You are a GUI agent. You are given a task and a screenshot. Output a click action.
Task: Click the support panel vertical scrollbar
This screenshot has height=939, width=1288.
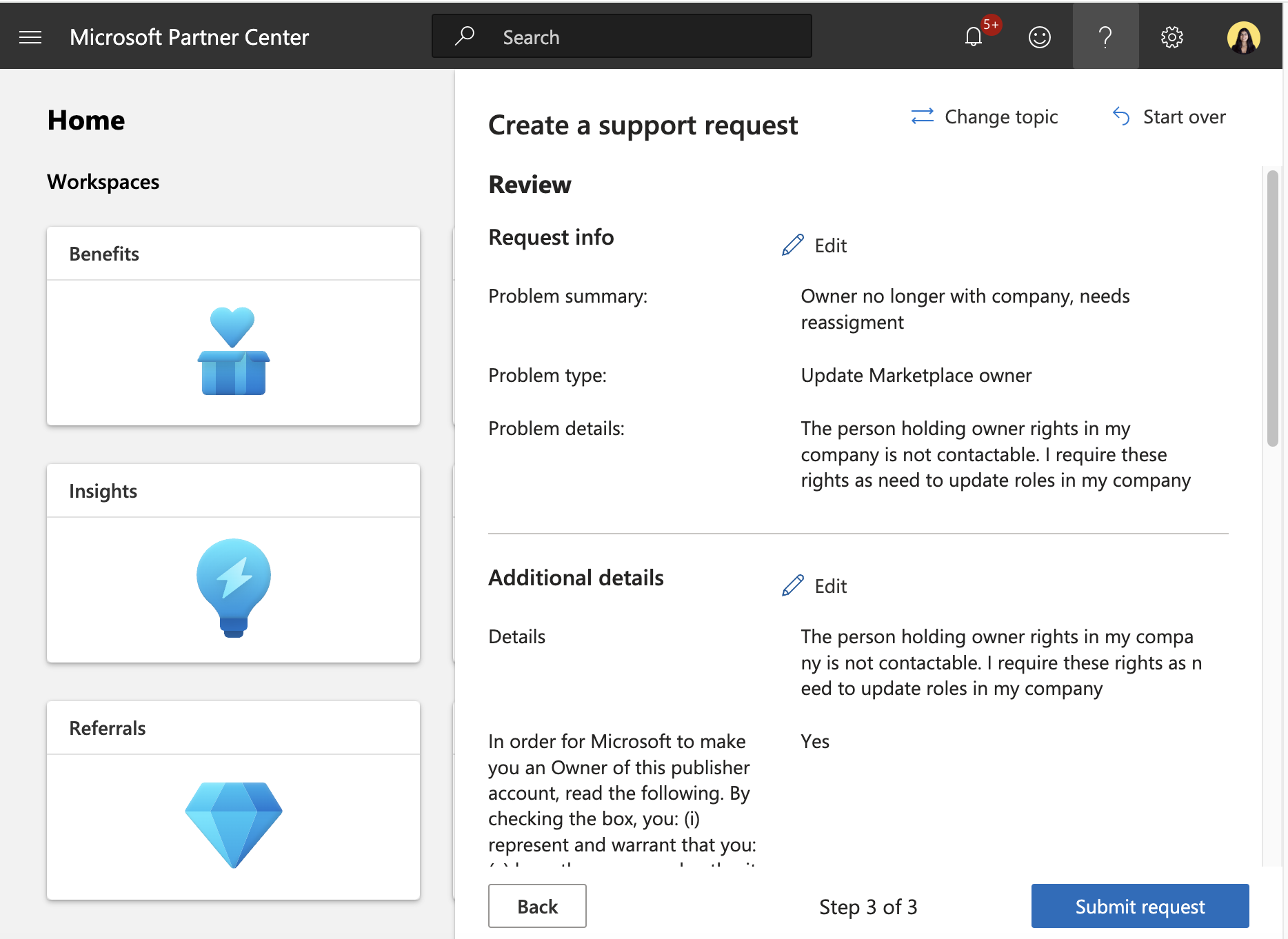click(x=1272, y=309)
